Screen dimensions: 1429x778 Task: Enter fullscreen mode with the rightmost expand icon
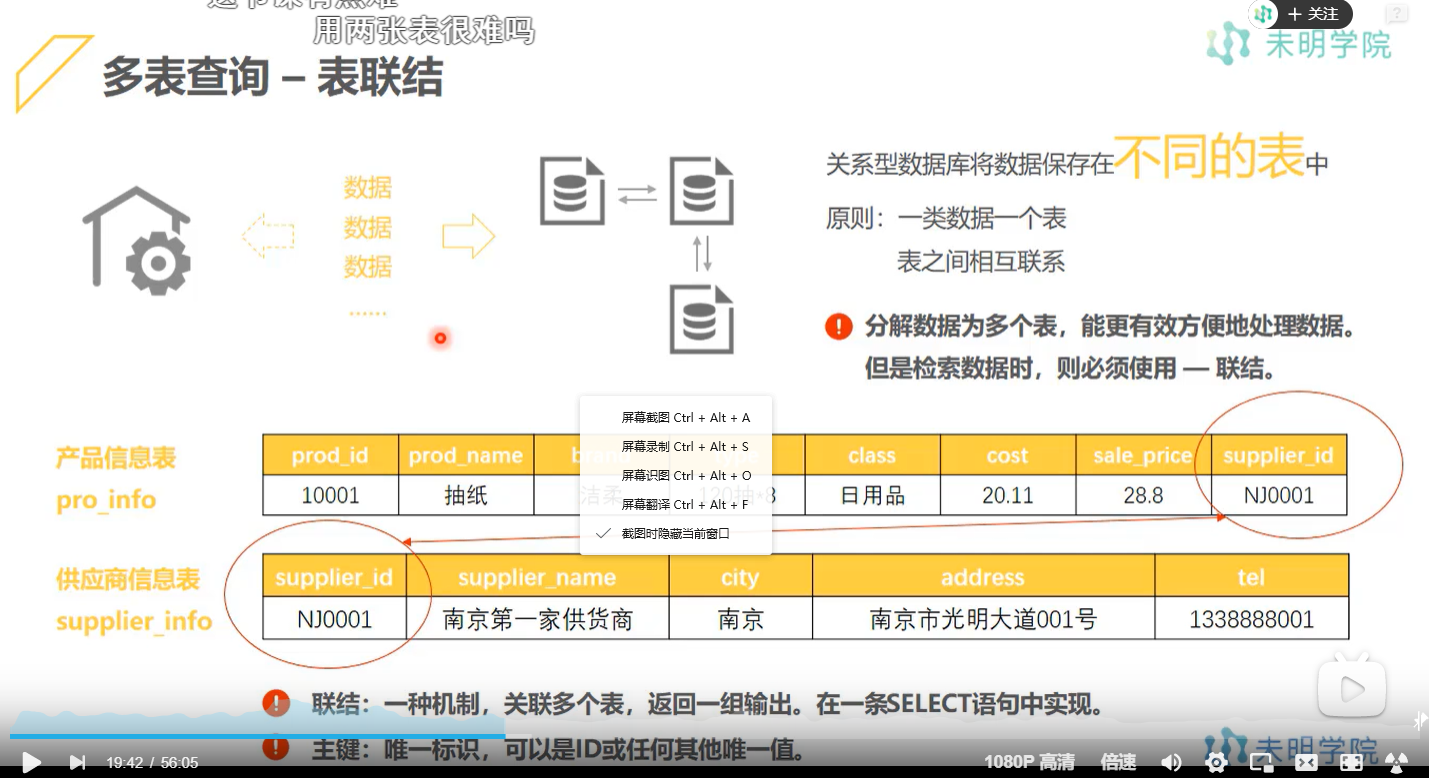(x=1350, y=761)
